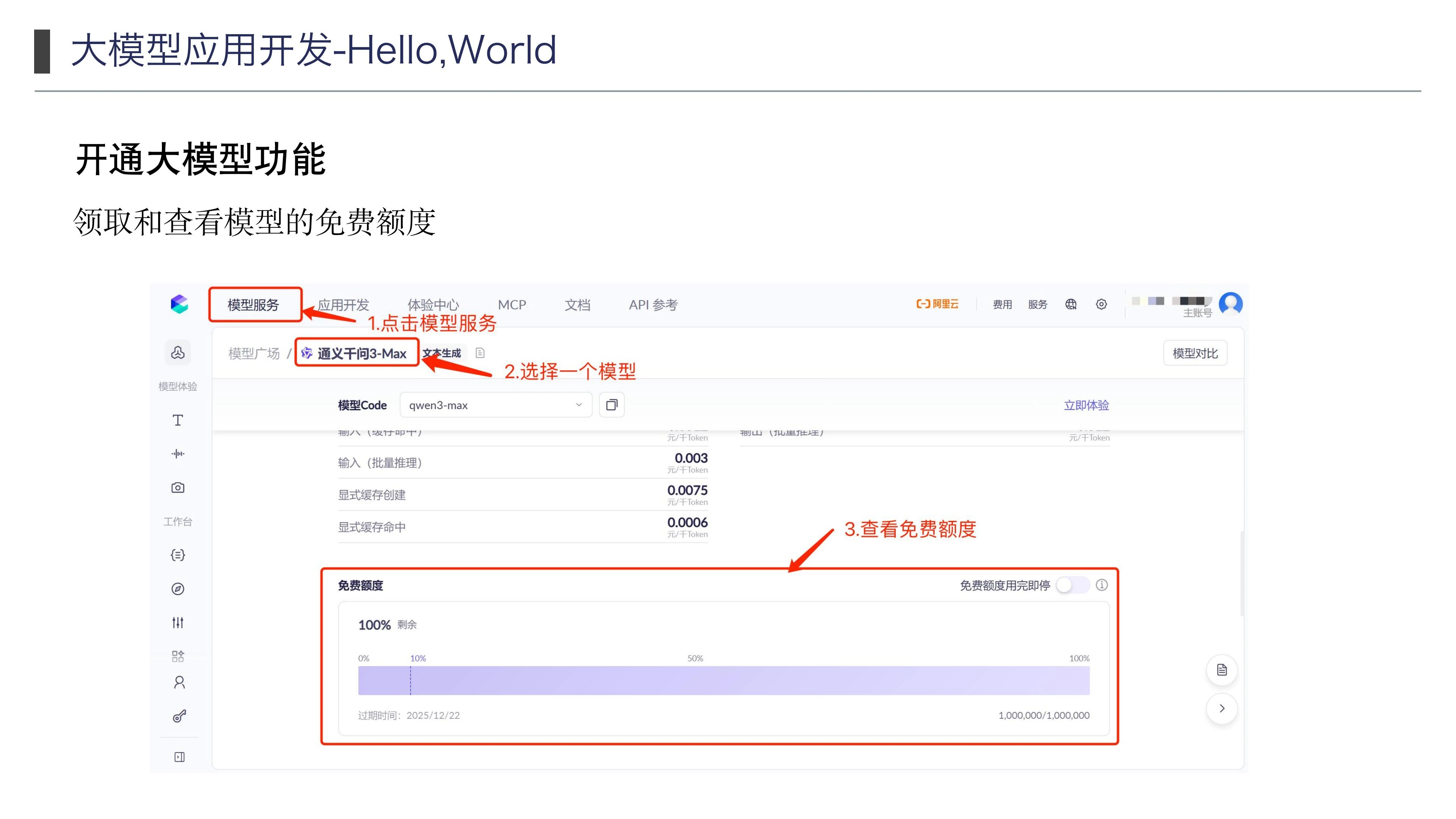
Task: Click the 模型对比 button
Action: tap(1196, 353)
